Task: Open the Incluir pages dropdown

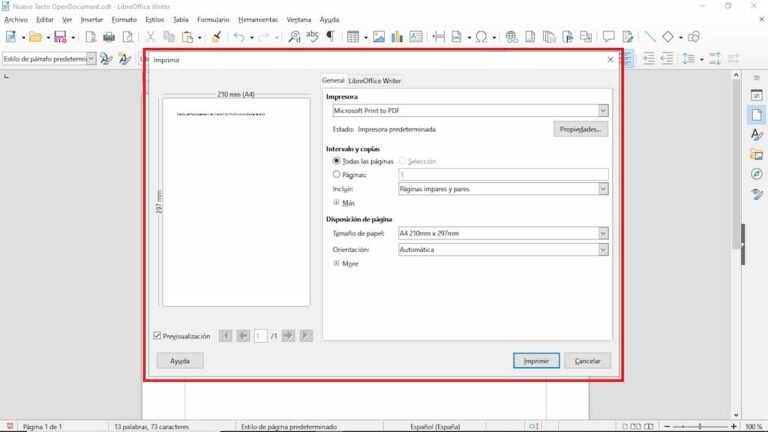Action: tap(503, 189)
